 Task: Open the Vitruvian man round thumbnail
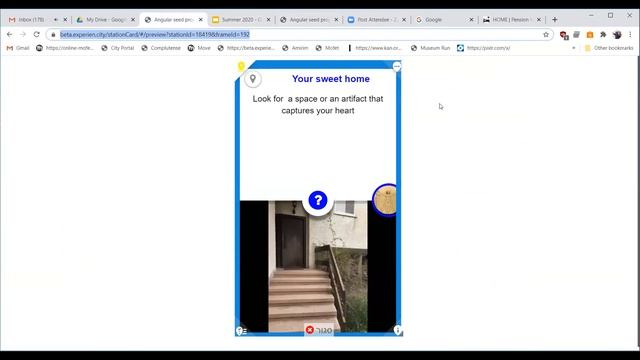[384, 200]
